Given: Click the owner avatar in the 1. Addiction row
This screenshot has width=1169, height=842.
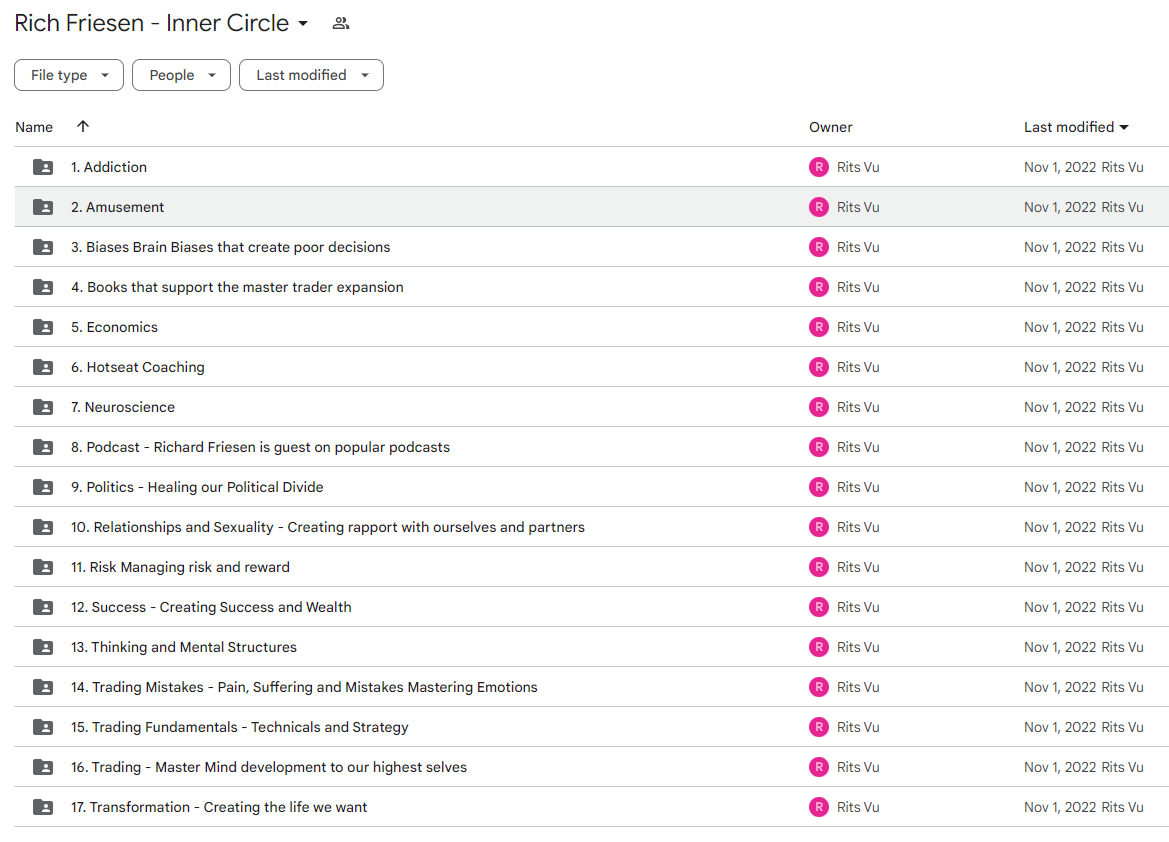Looking at the screenshot, I should pyautogui.click(x=819, y=167).
